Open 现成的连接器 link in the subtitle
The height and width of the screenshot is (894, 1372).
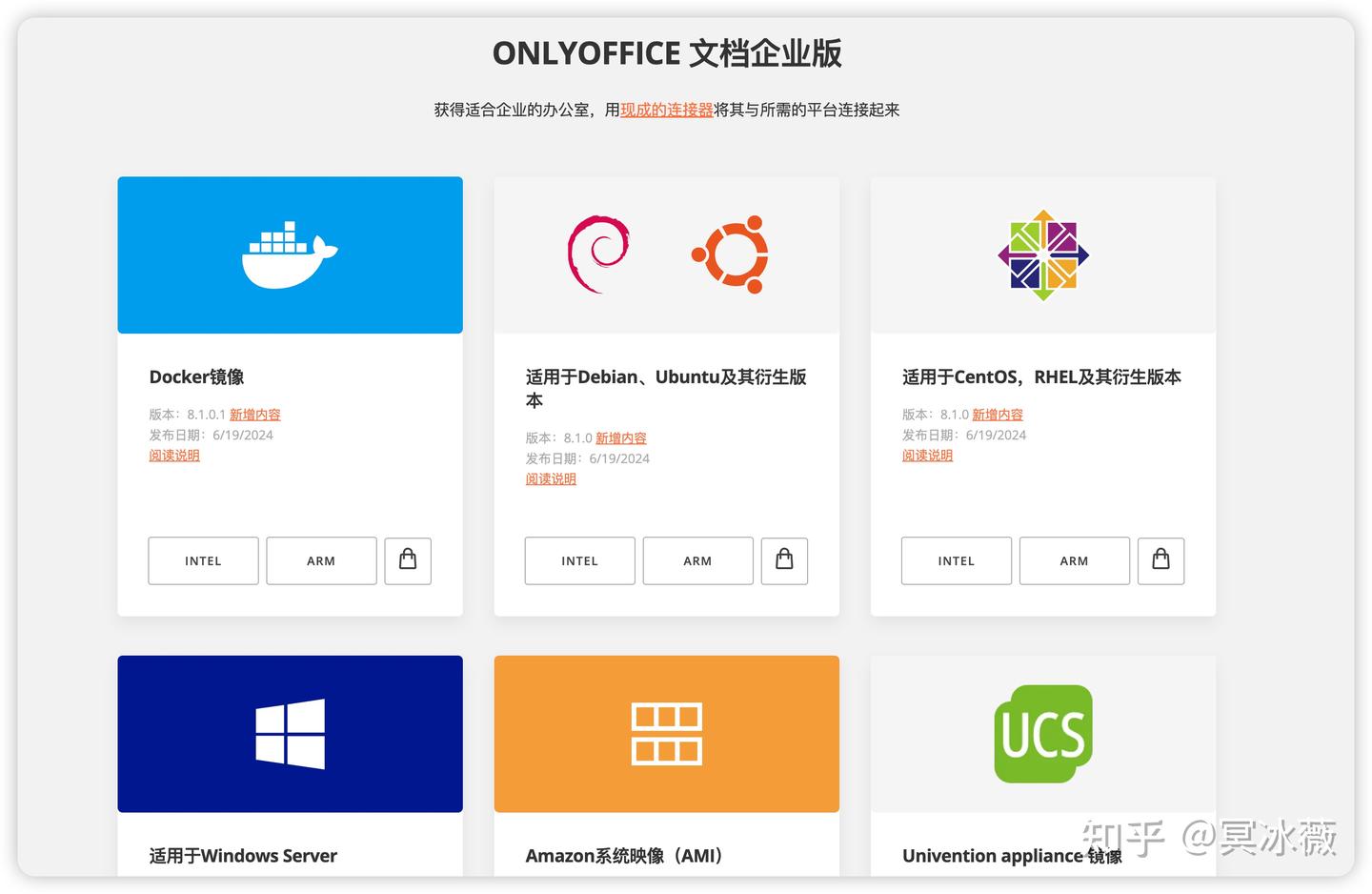click(667, 110)
